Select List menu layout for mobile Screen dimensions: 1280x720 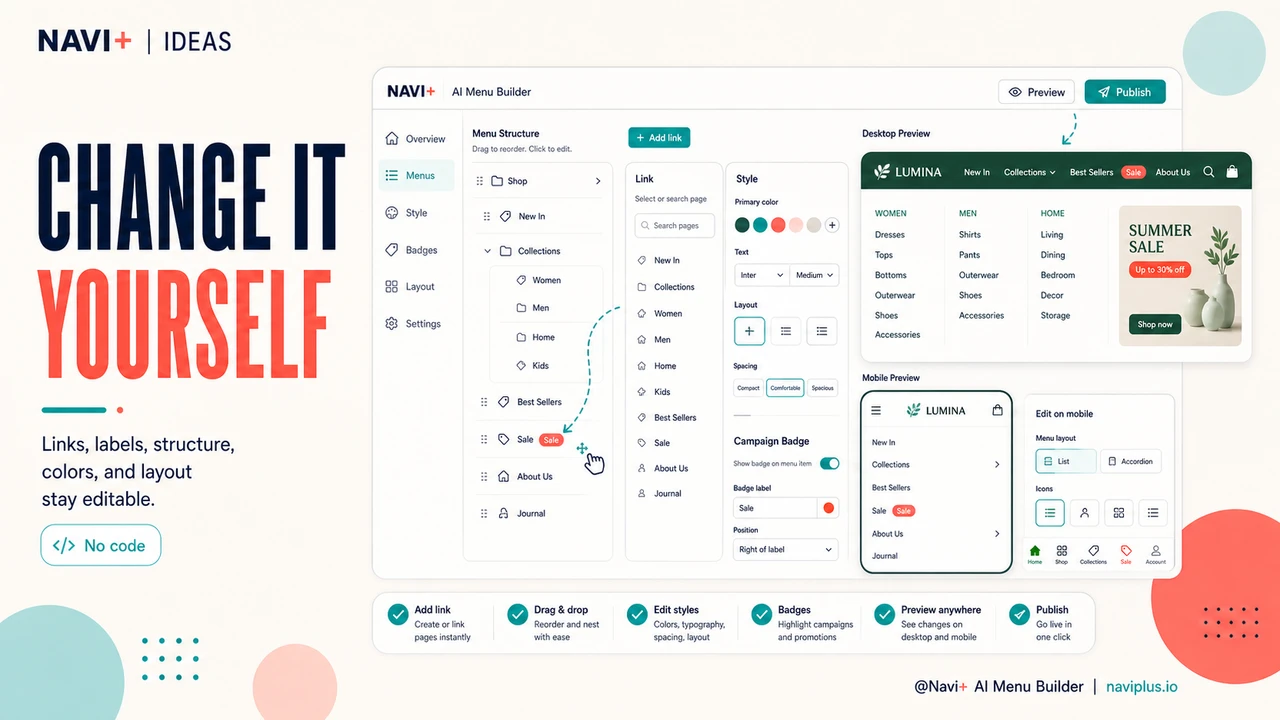[1065, 461]
